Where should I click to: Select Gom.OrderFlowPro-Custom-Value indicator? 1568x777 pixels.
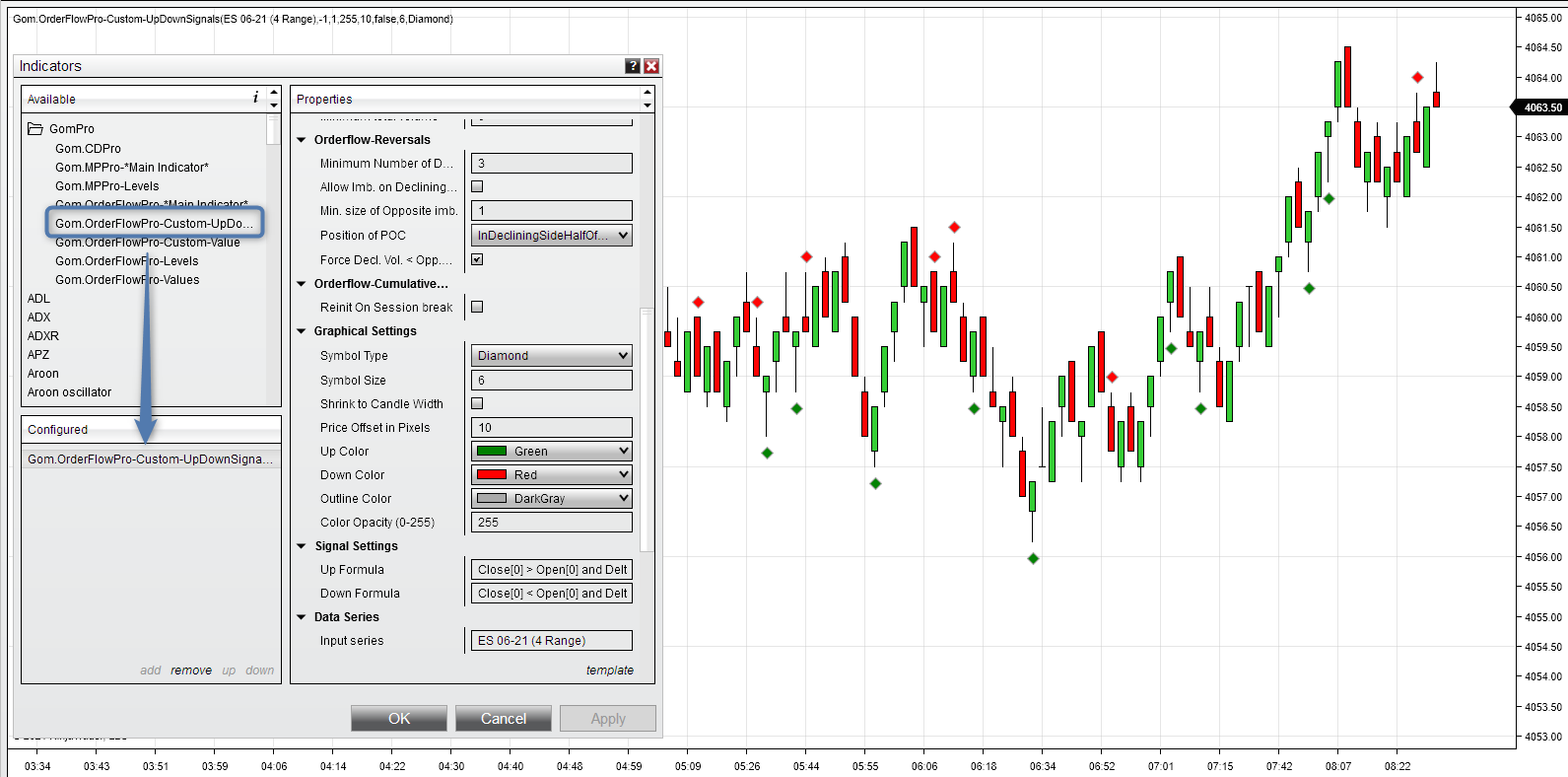(x=148, y=243)
